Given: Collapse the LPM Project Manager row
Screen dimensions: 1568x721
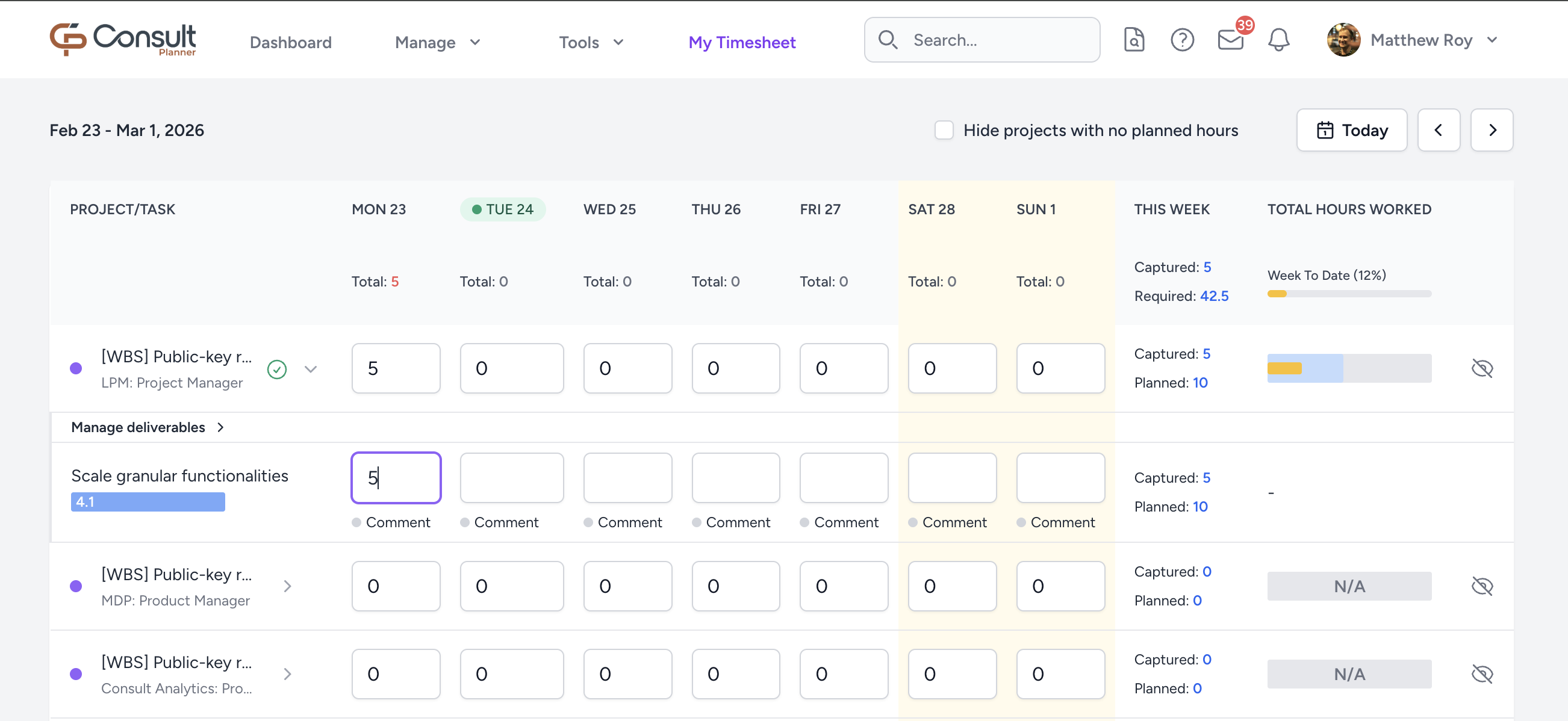Looking at the screenshot, I should (311, 370).
